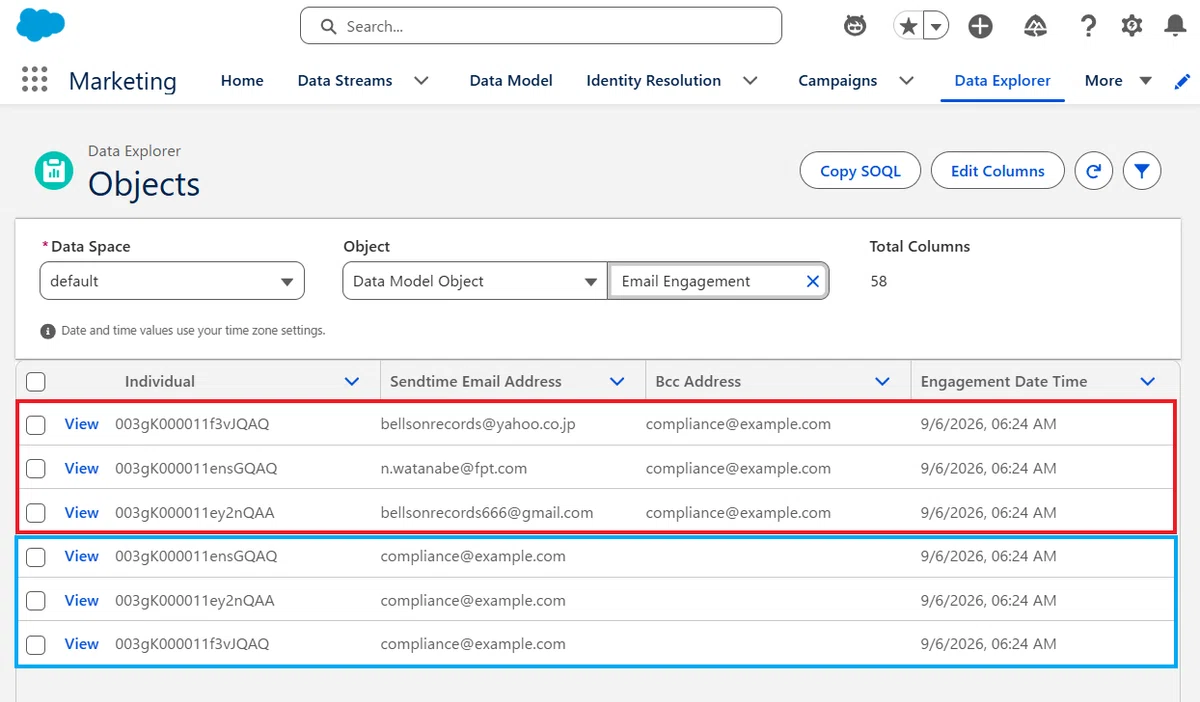Viewport: 1200px width, 702px height.
Task: Toggle the select-all rows checkbox
Action: click(x=36, y=381)
